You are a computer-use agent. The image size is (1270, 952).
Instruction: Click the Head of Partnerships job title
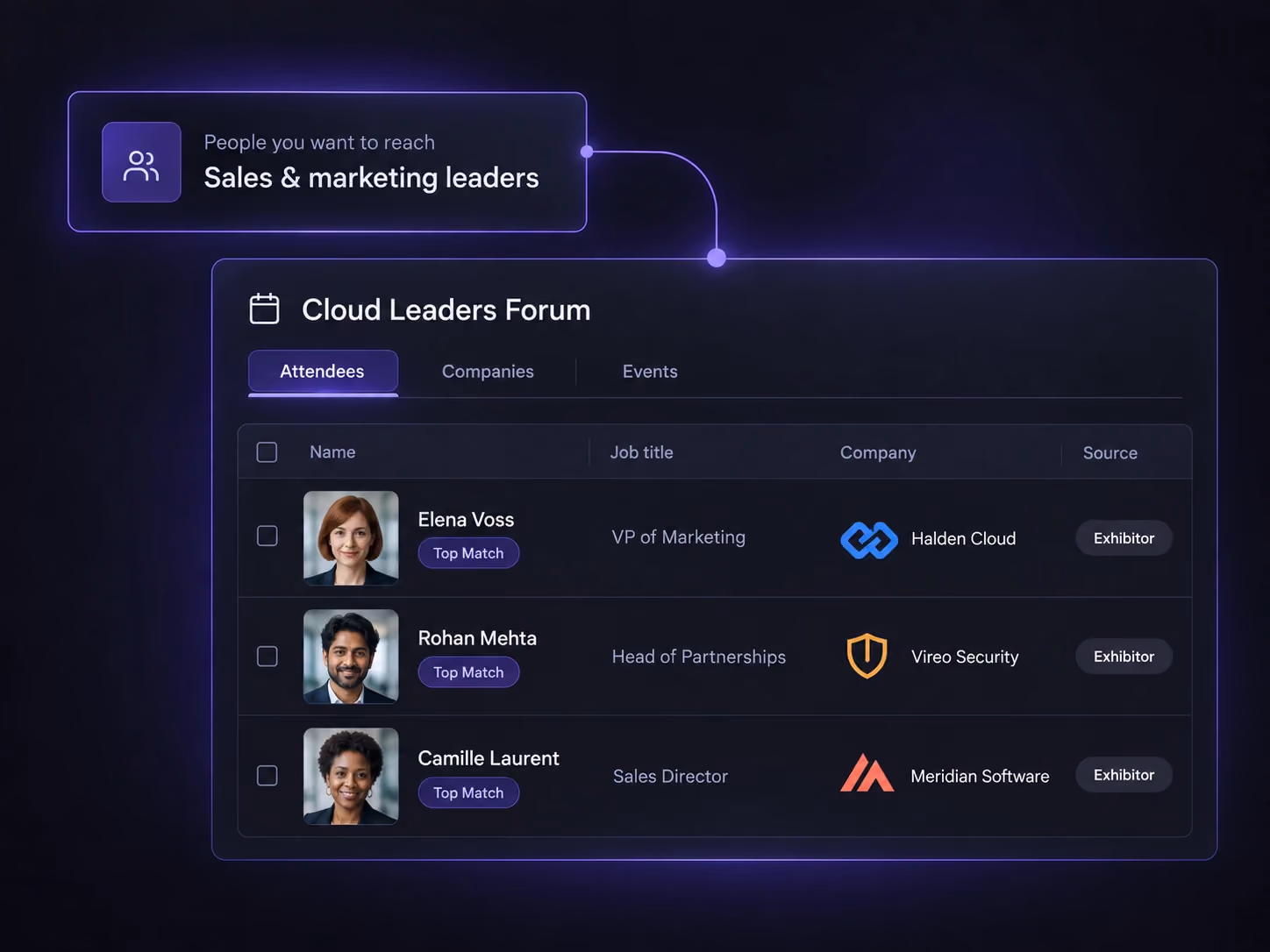(x=699, y=657)
